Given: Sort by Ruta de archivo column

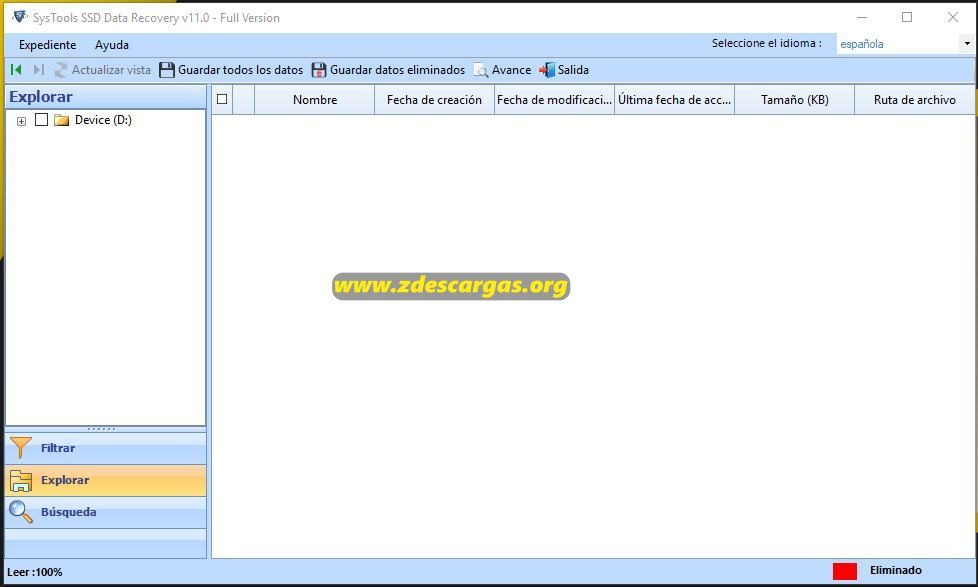Looking at the screenshot, I should (x=914, y=100).
